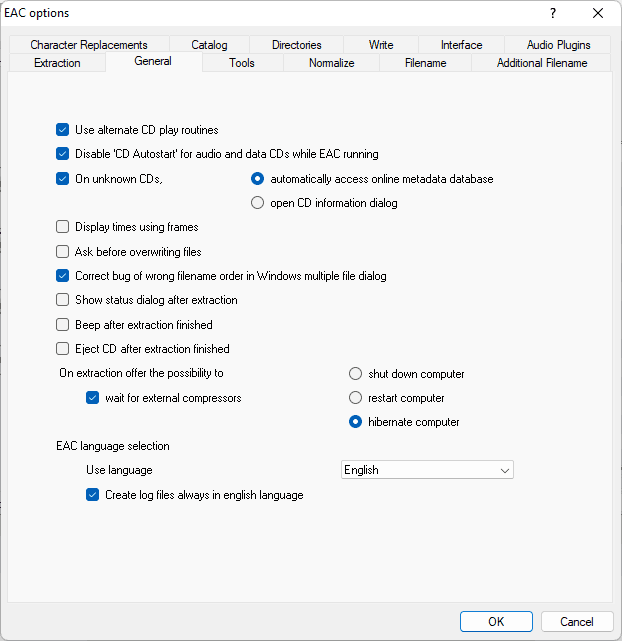Viewport: 622px width, 641px height.
Task: Enable Display times using frames
Action: 63,227
